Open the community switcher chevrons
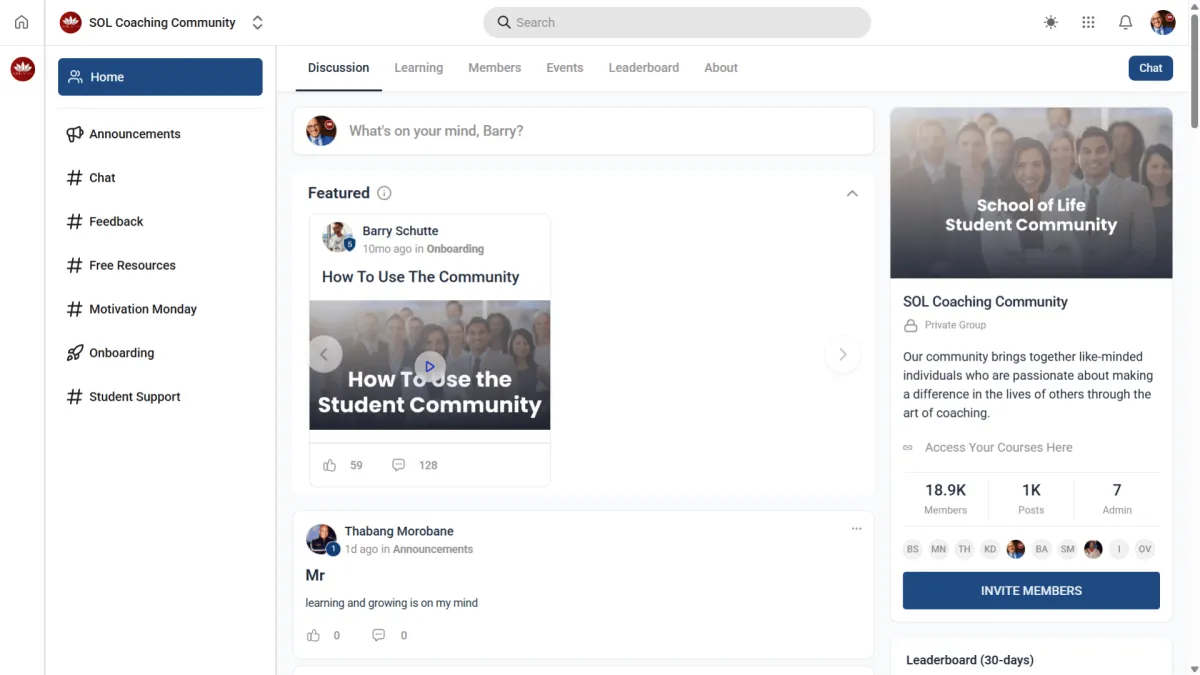 pyautogui.click(x=257, y=22)
